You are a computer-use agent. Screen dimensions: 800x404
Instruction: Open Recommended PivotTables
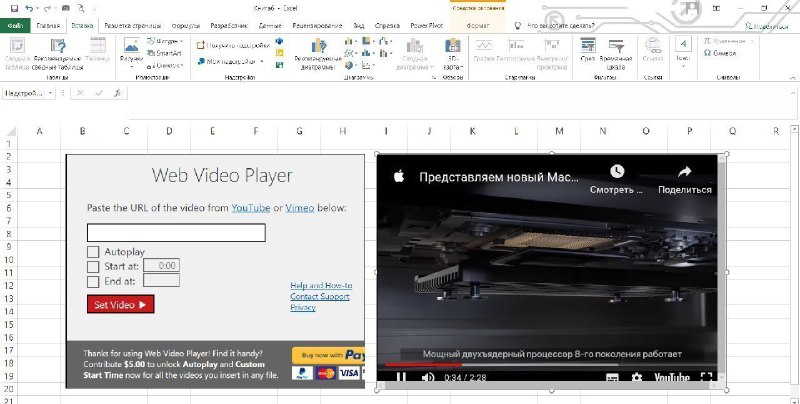point(58,55)
